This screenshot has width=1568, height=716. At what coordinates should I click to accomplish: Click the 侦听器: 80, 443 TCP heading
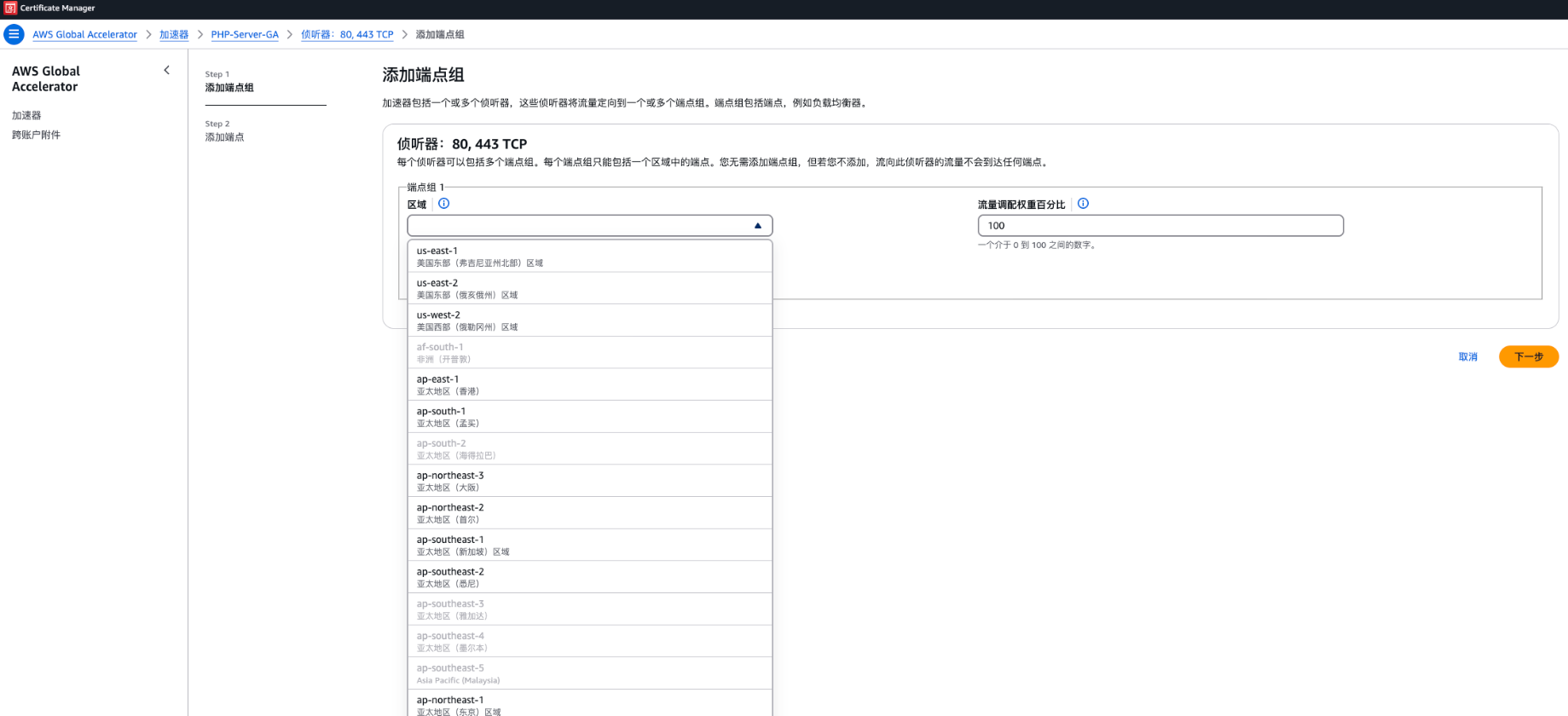[x=462, y=144]
